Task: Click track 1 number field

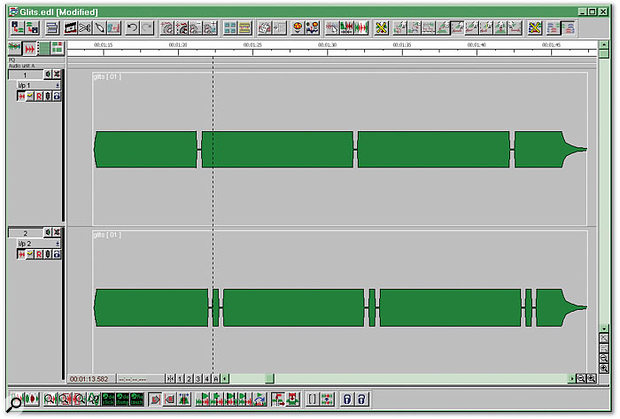Action: click(25, 75)
